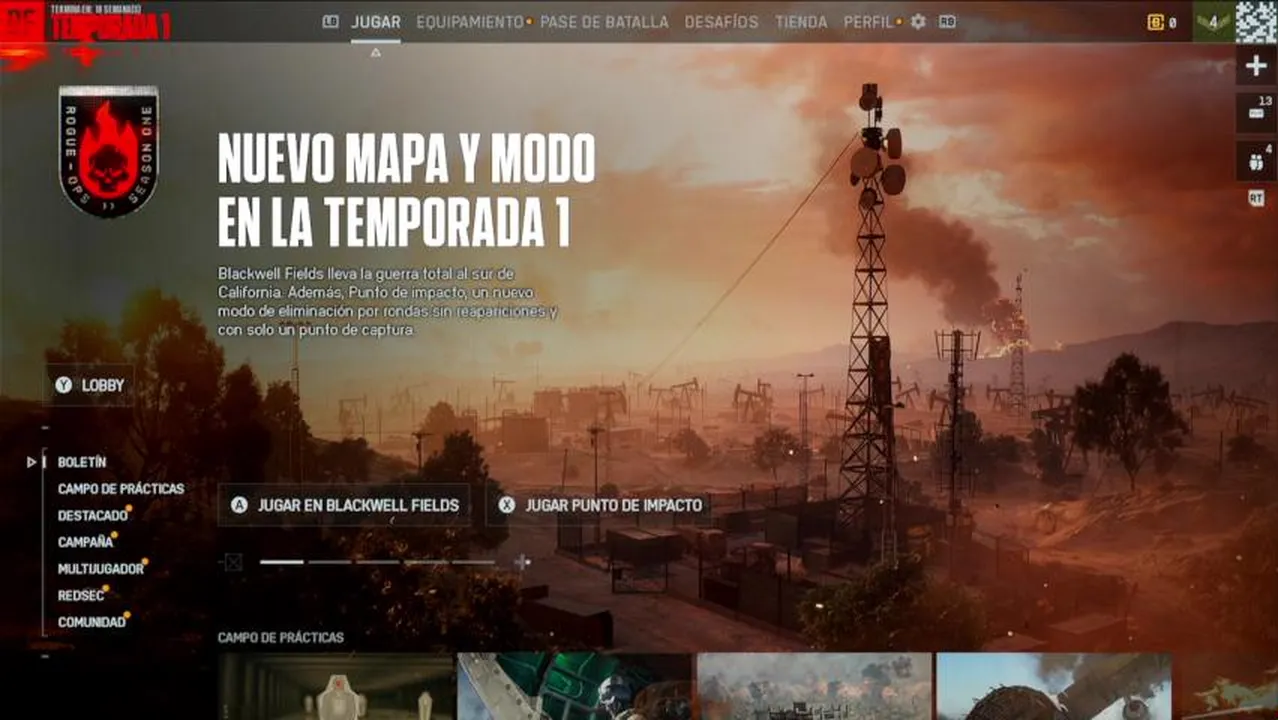Switch to the Jugar tab
Viewport: 1278px width, 720px height.
[x=376, y=21]
